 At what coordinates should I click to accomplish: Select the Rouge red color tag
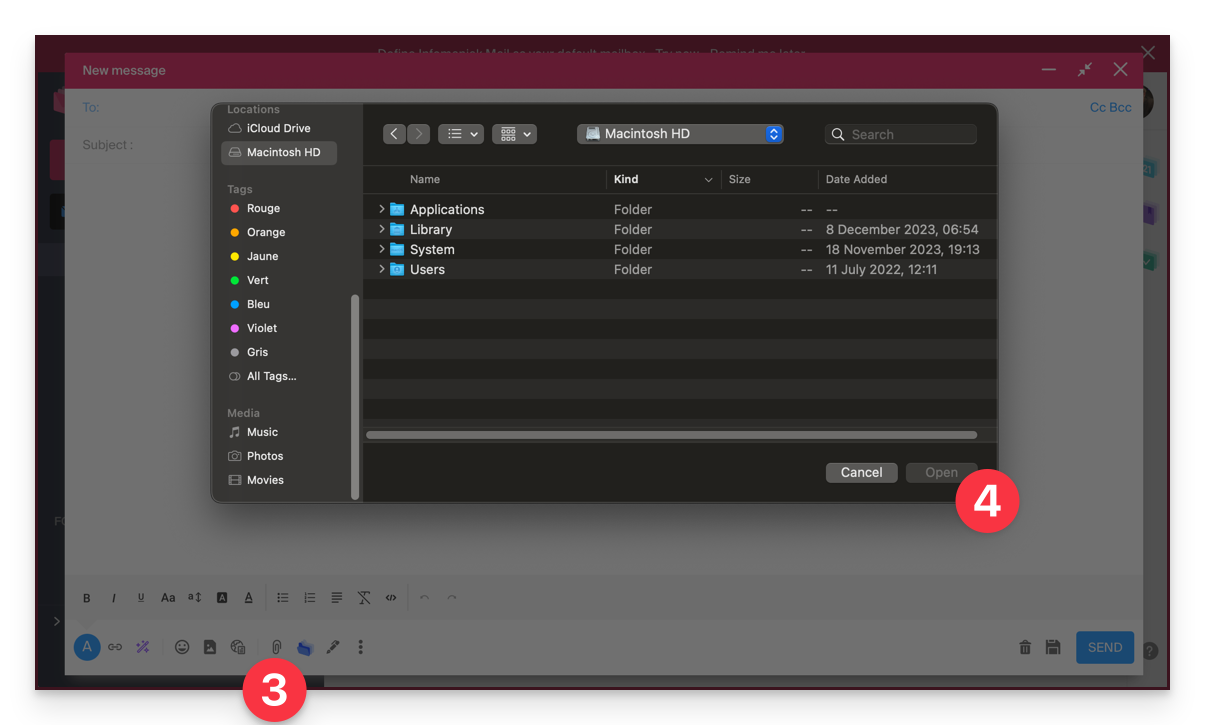(263, 208)
